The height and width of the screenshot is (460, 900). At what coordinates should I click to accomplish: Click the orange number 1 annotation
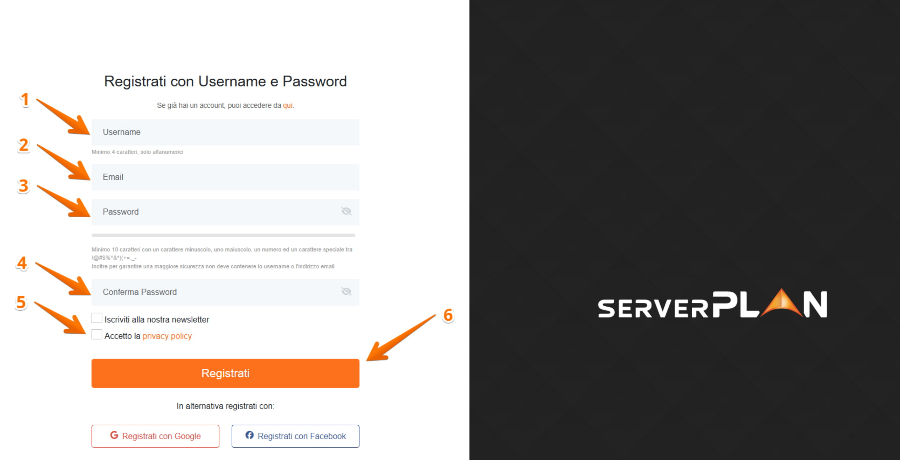coord(26,101)
